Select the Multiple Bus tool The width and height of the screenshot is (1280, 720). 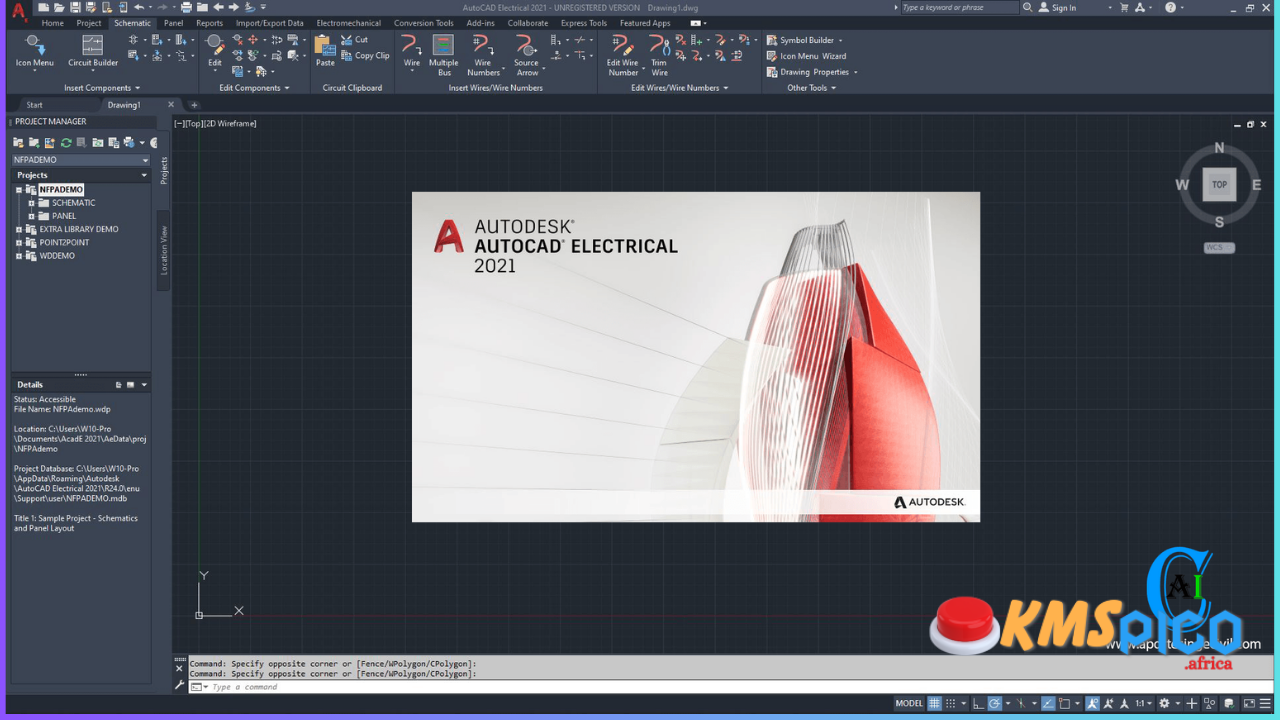pyautogui.click(x=443, y=55)
